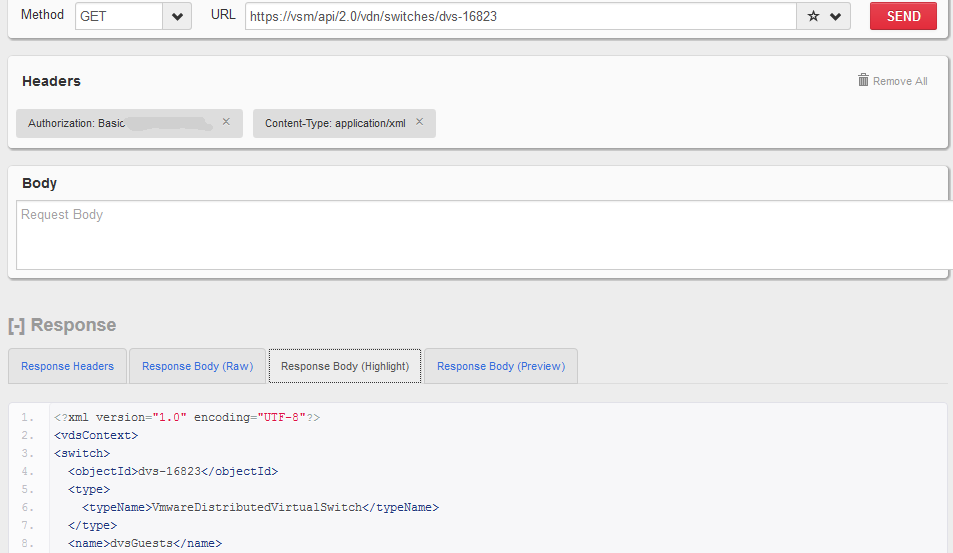Click the URL label

click(223, 15)
